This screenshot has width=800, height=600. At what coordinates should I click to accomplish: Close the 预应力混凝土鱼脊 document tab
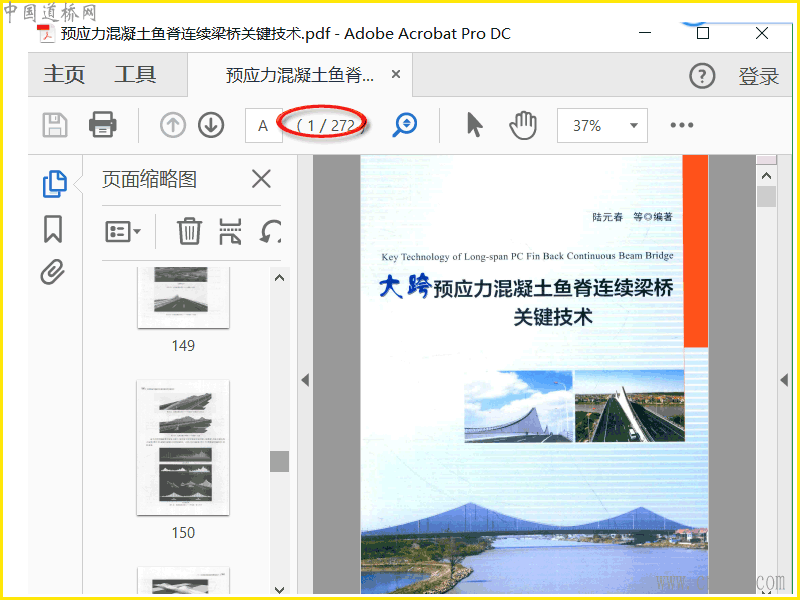click(x=395, y=74)
